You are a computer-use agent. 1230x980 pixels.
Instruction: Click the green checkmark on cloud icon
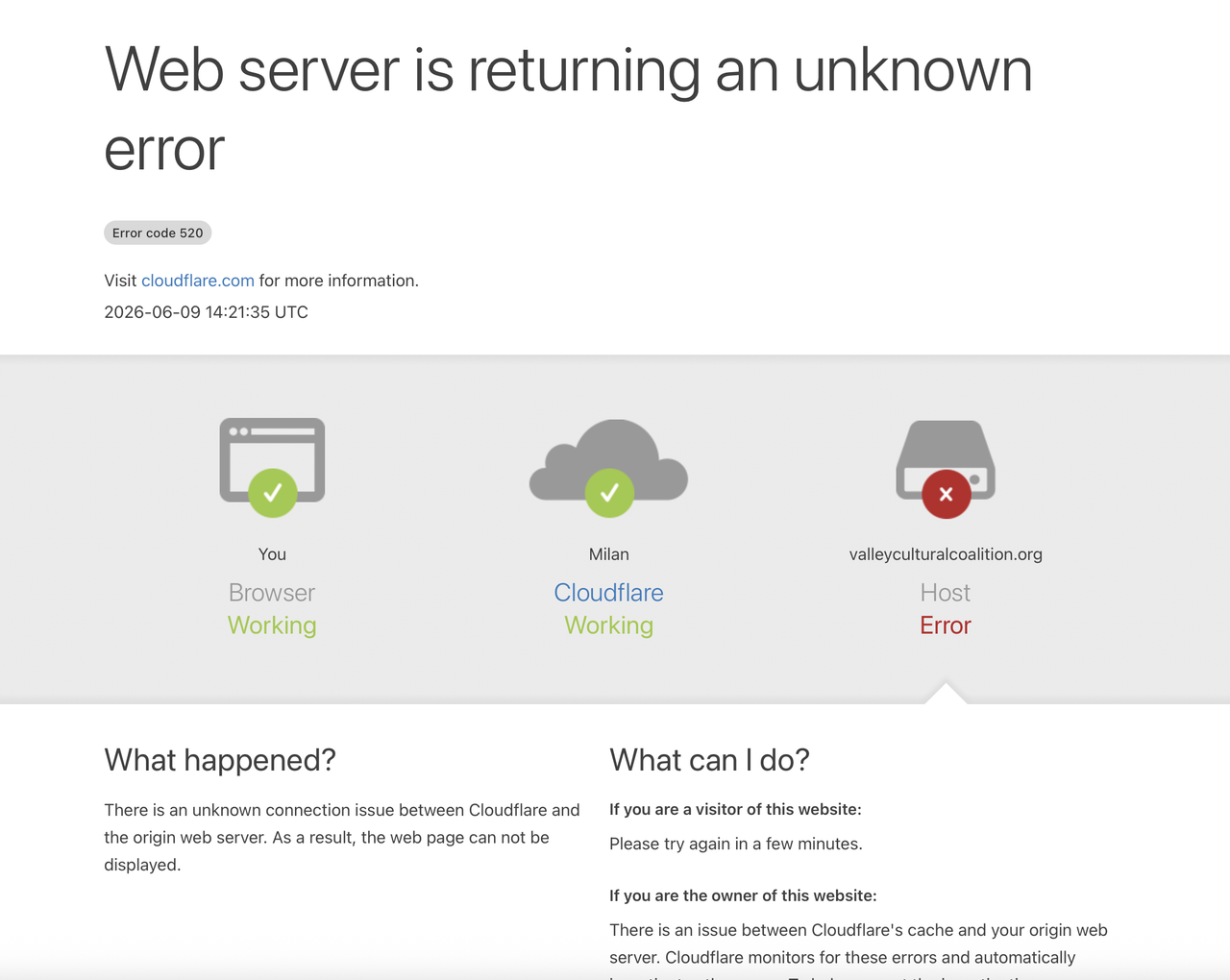click(609, 493)
